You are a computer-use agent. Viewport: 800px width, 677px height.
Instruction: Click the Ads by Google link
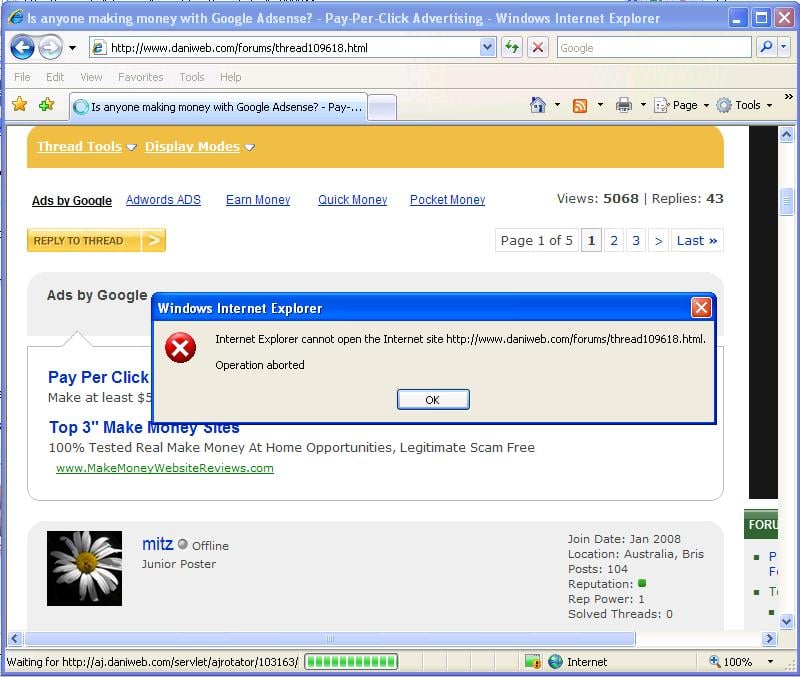click(x=72, y=200)
